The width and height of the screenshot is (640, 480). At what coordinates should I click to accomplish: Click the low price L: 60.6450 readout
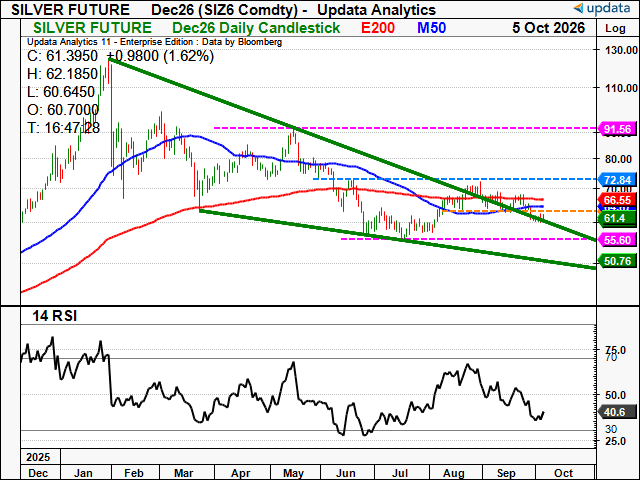[x=61, y=92]
